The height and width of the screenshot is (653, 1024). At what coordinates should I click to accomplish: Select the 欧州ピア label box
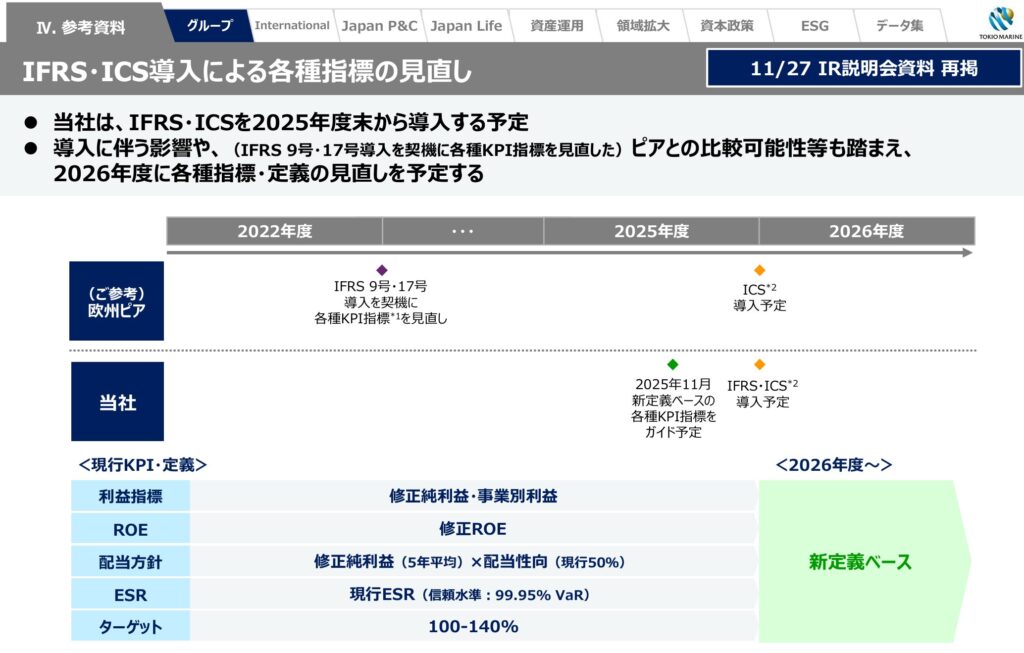pos(118,300)
